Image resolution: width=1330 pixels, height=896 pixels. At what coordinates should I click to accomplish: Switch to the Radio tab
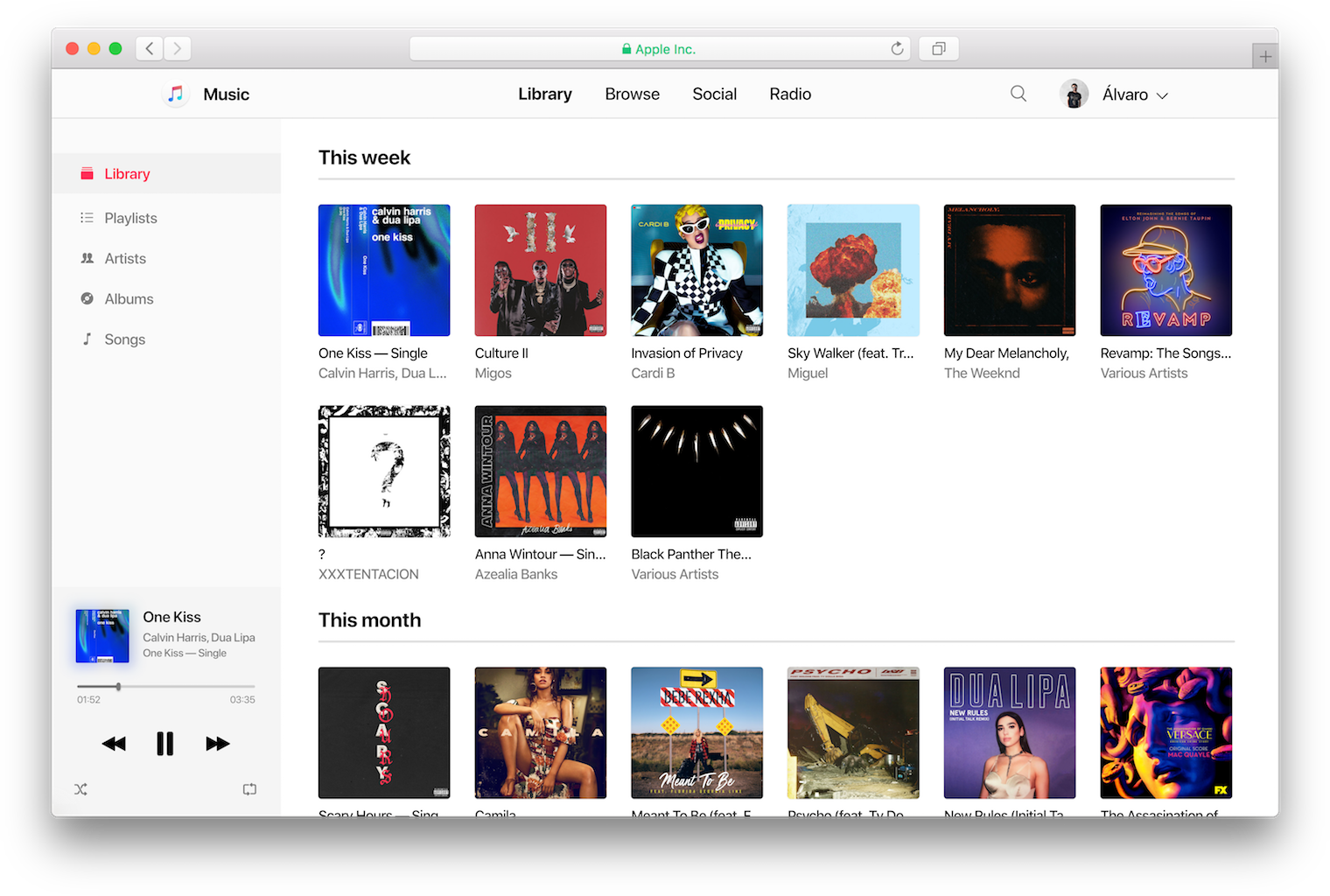[790, 94]
